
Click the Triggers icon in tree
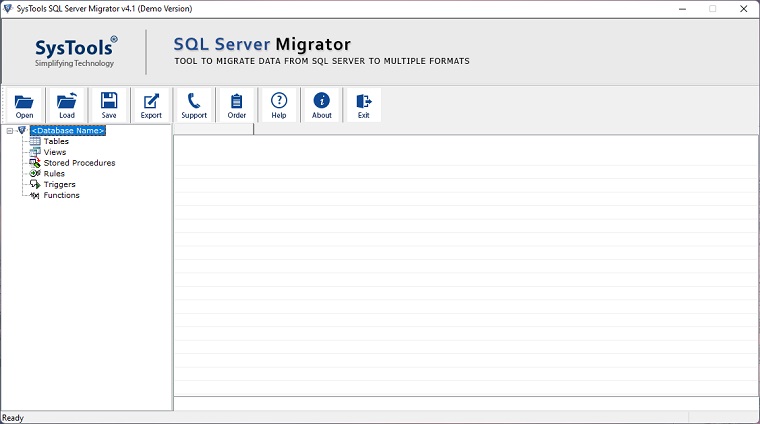click(x=35, y=184)
